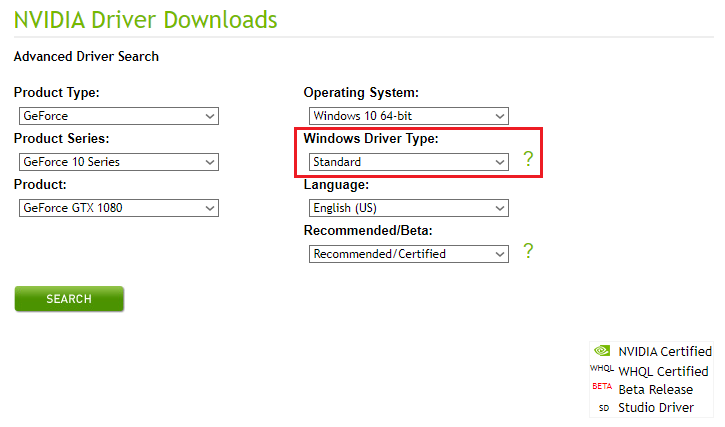Click the "Studio Driver" legend text
Viewport: 725px width, 427px height.
pos(656,408)
